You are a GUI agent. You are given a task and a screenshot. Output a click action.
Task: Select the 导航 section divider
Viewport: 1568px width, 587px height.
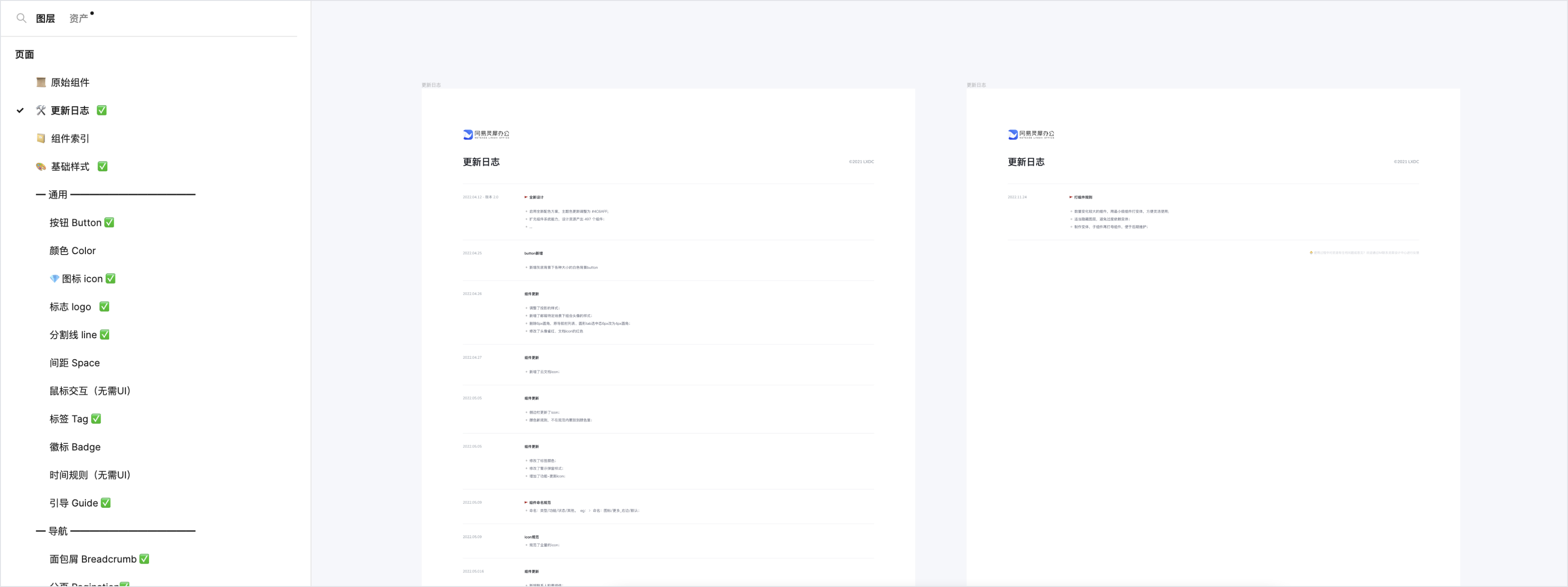[x=115, y=531]
